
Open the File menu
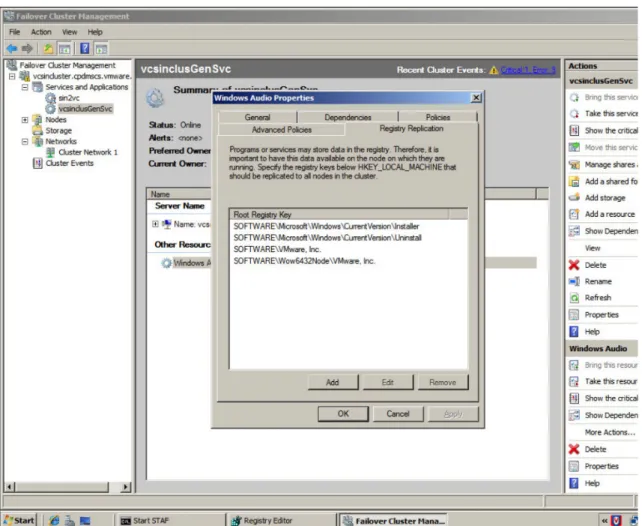coord(14,32)
